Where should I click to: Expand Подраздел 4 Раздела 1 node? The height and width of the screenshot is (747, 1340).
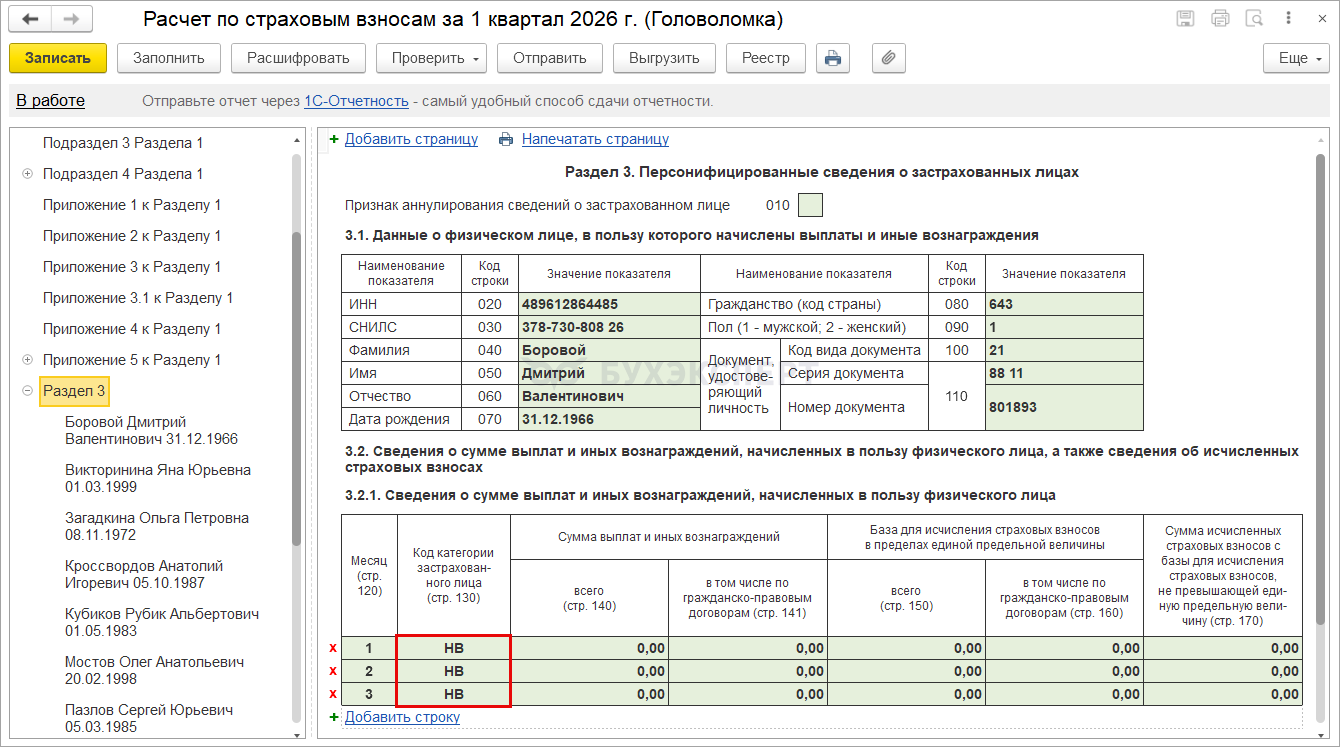tap(27, 174)
